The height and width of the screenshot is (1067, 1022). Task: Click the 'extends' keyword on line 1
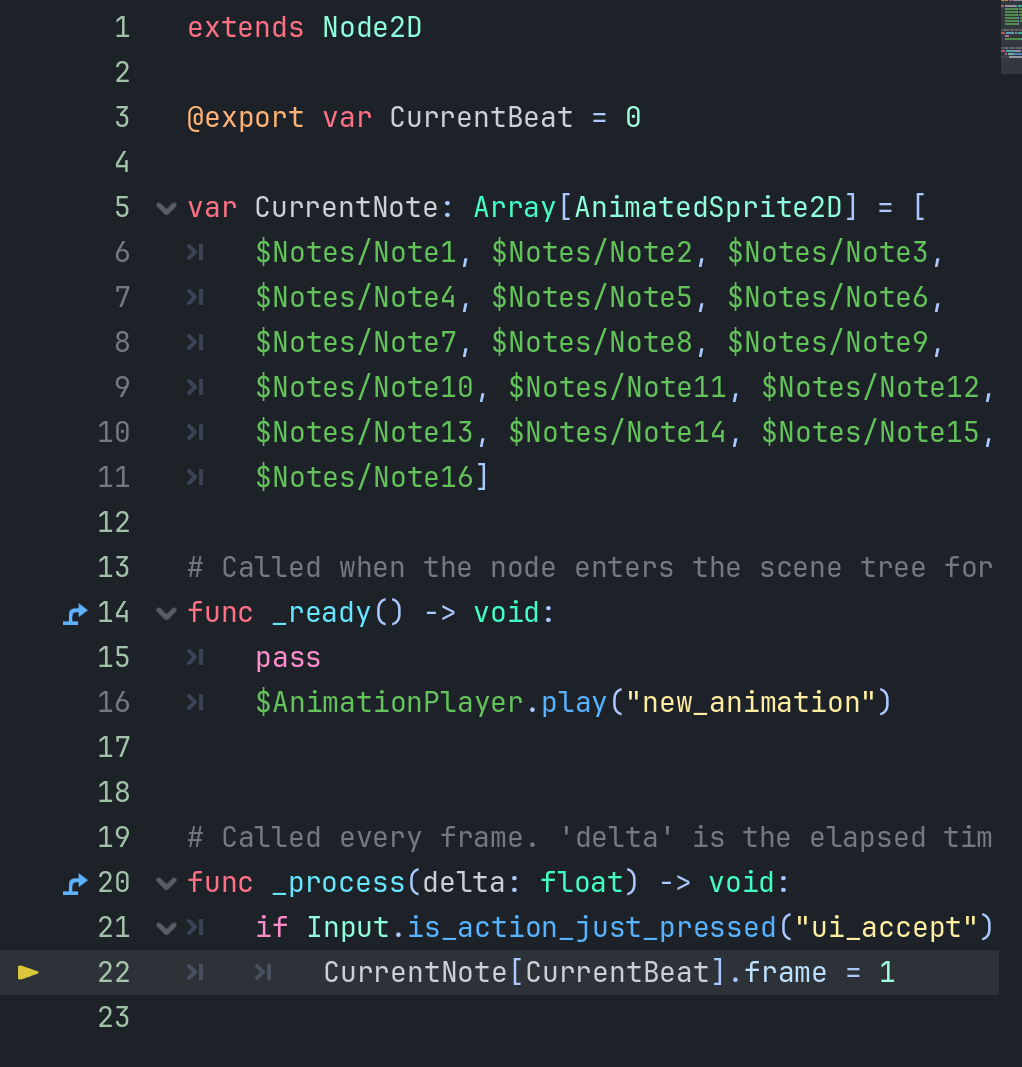pyautogui.click(x=246, y=28)
